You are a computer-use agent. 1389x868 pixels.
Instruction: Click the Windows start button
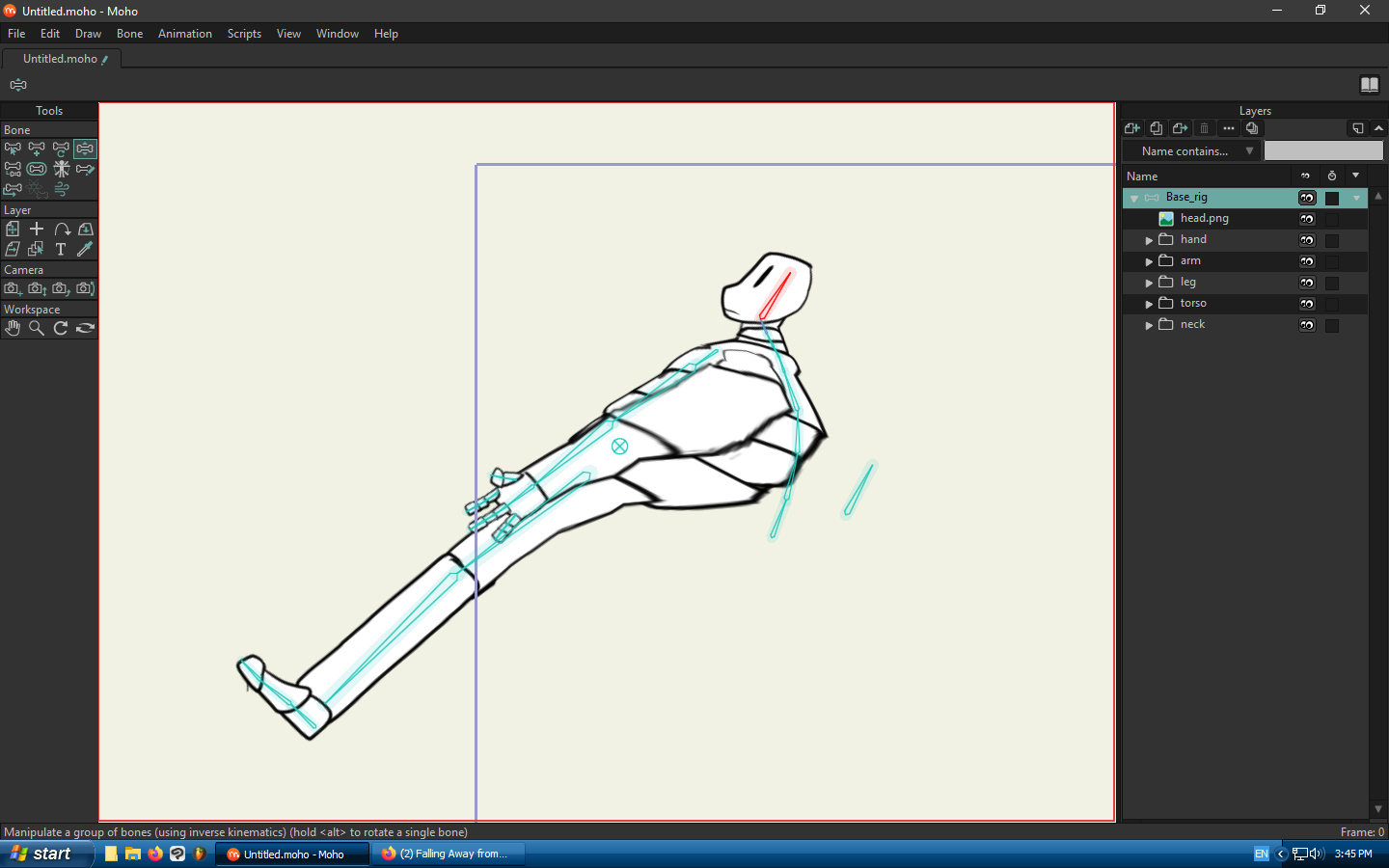pyautogui.click(x=43, y=854)
